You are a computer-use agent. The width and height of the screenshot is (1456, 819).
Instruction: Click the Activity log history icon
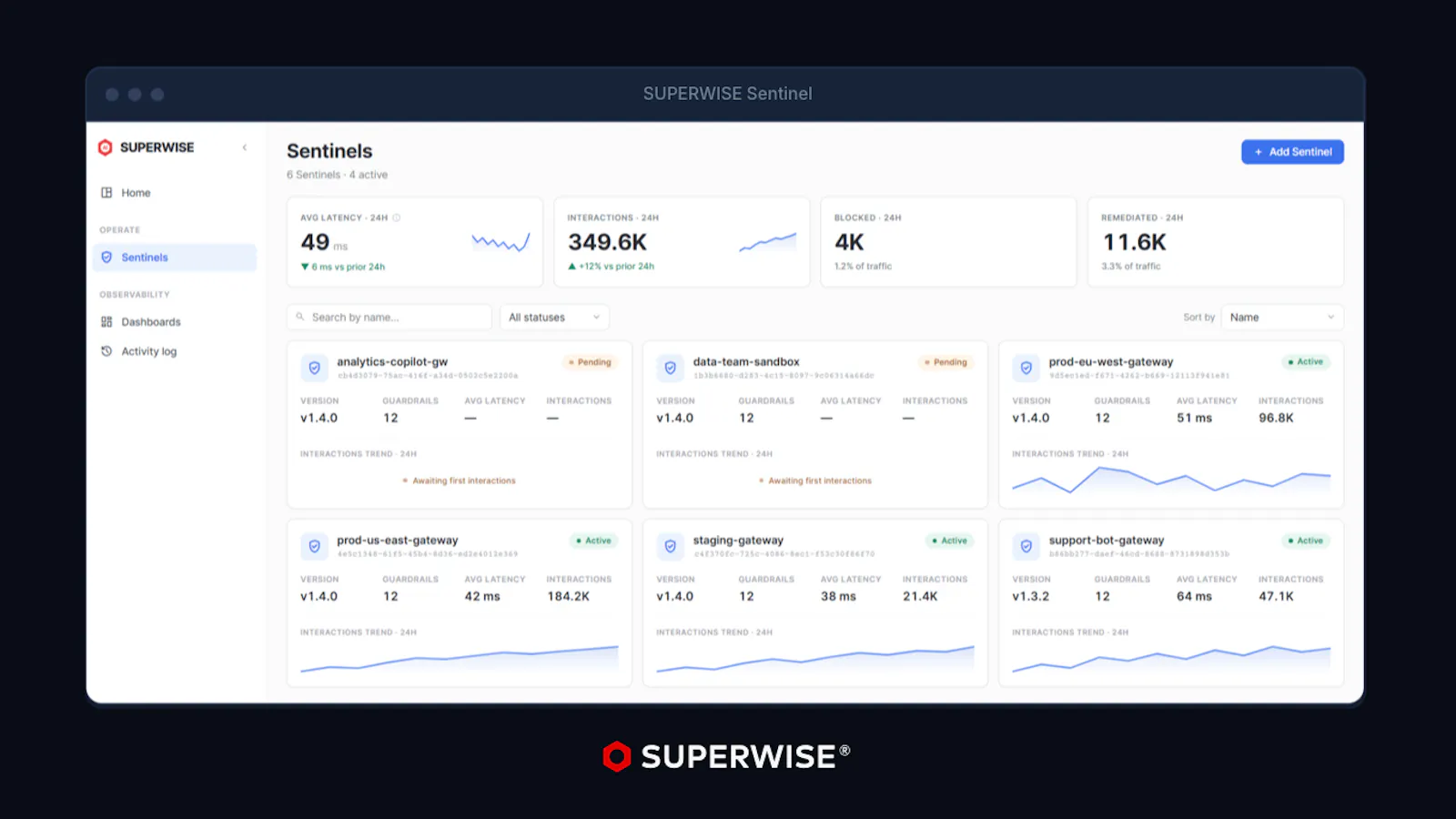(x=106, y=351)
